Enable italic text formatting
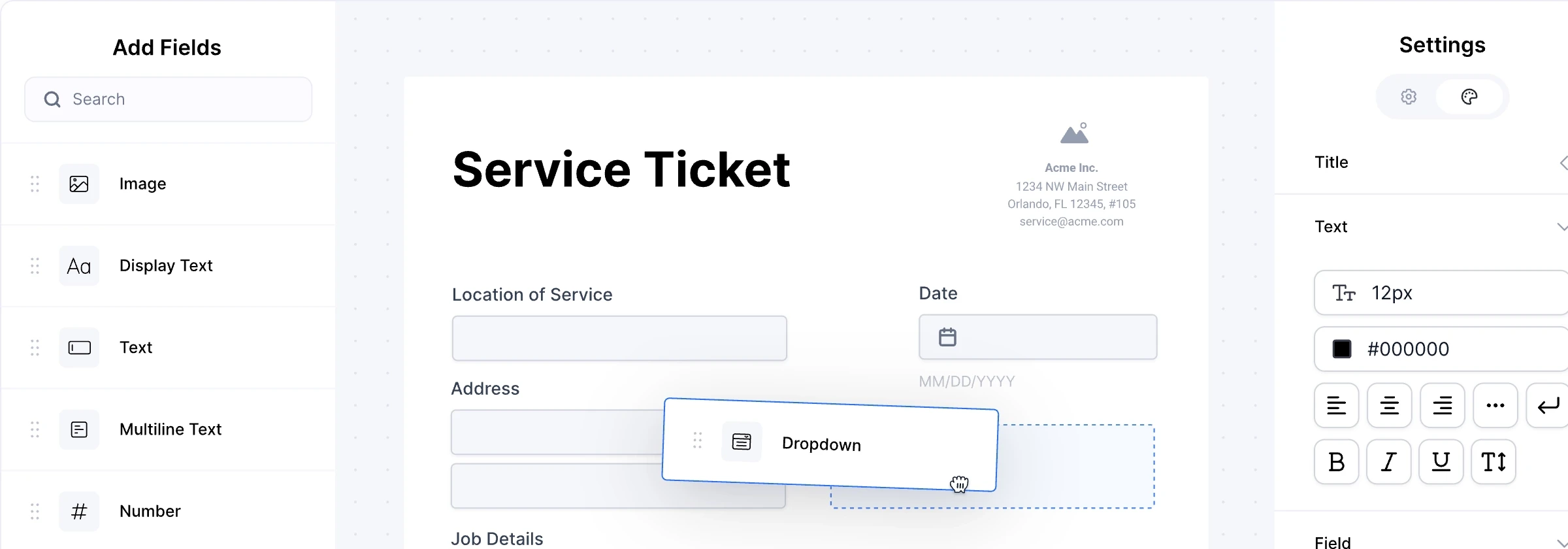 (1389, 462)
